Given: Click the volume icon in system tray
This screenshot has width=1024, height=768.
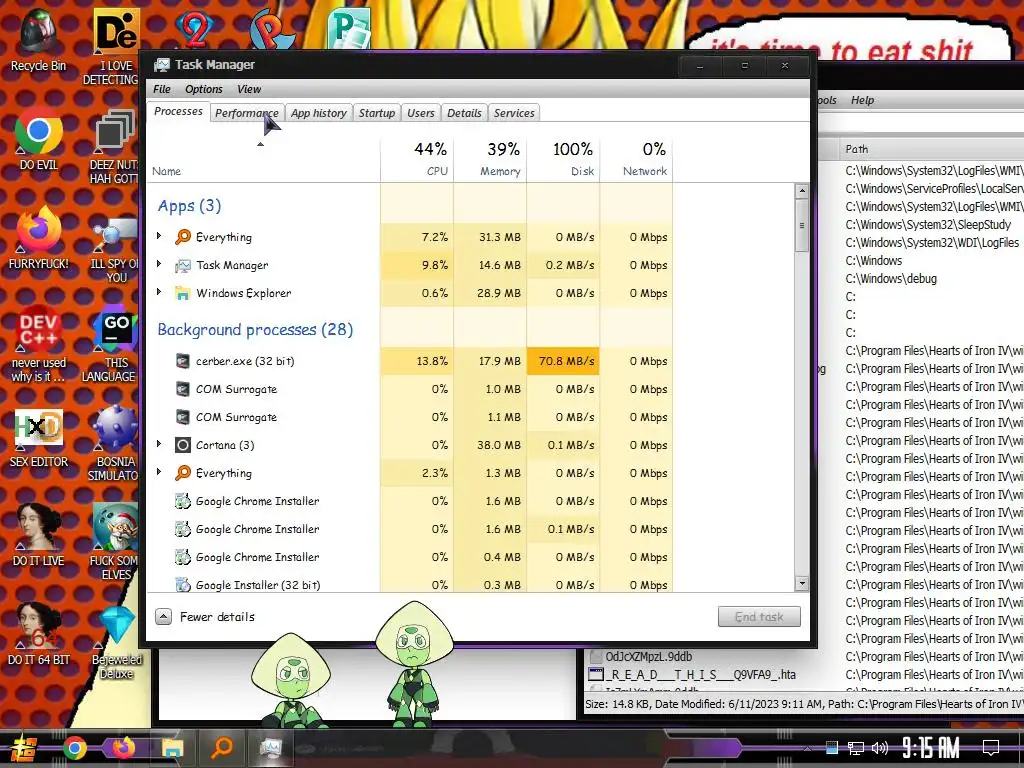Looking at the screenshot, I should 880,748.
